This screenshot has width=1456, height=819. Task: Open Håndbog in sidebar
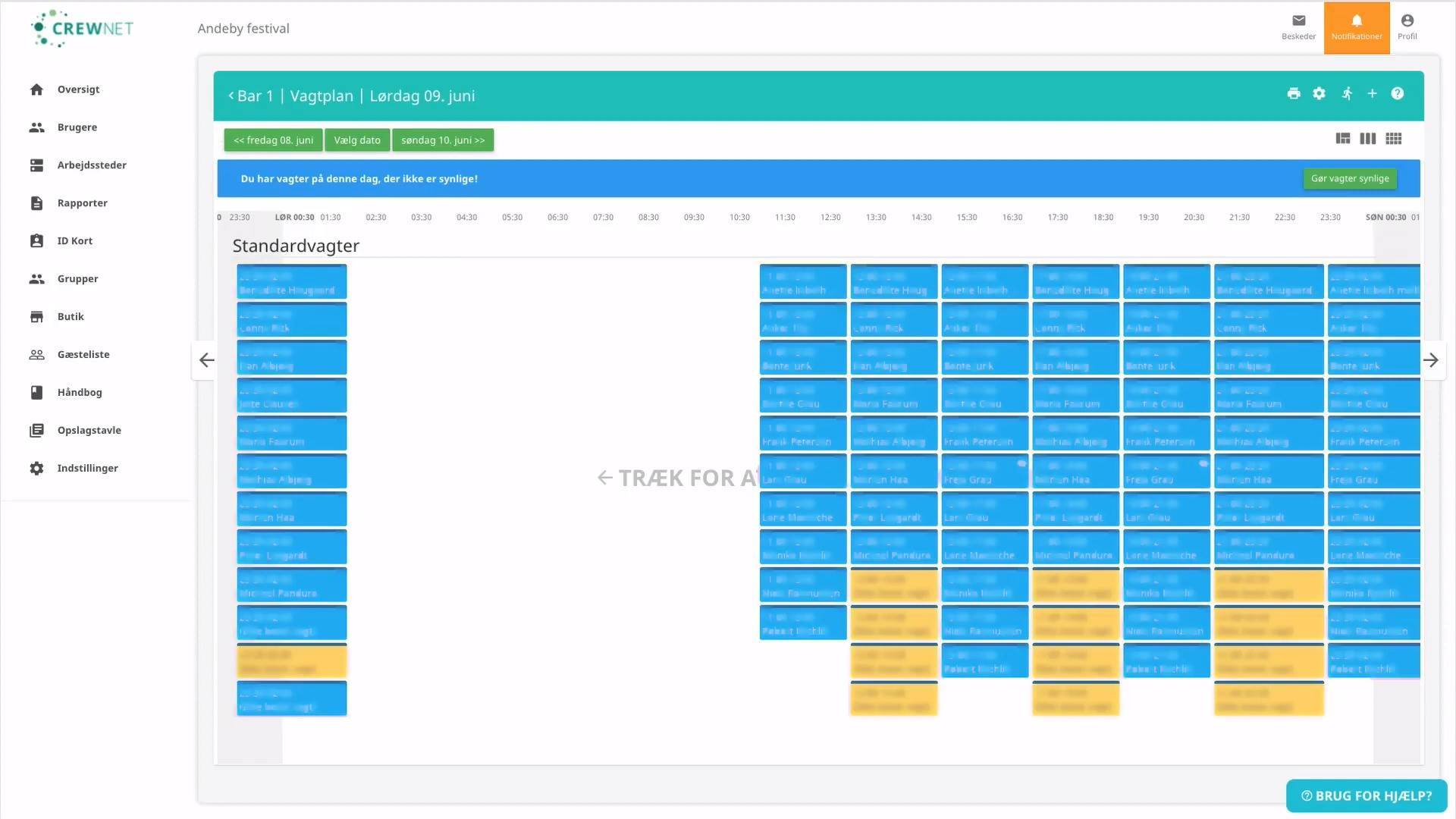[80, 393]
